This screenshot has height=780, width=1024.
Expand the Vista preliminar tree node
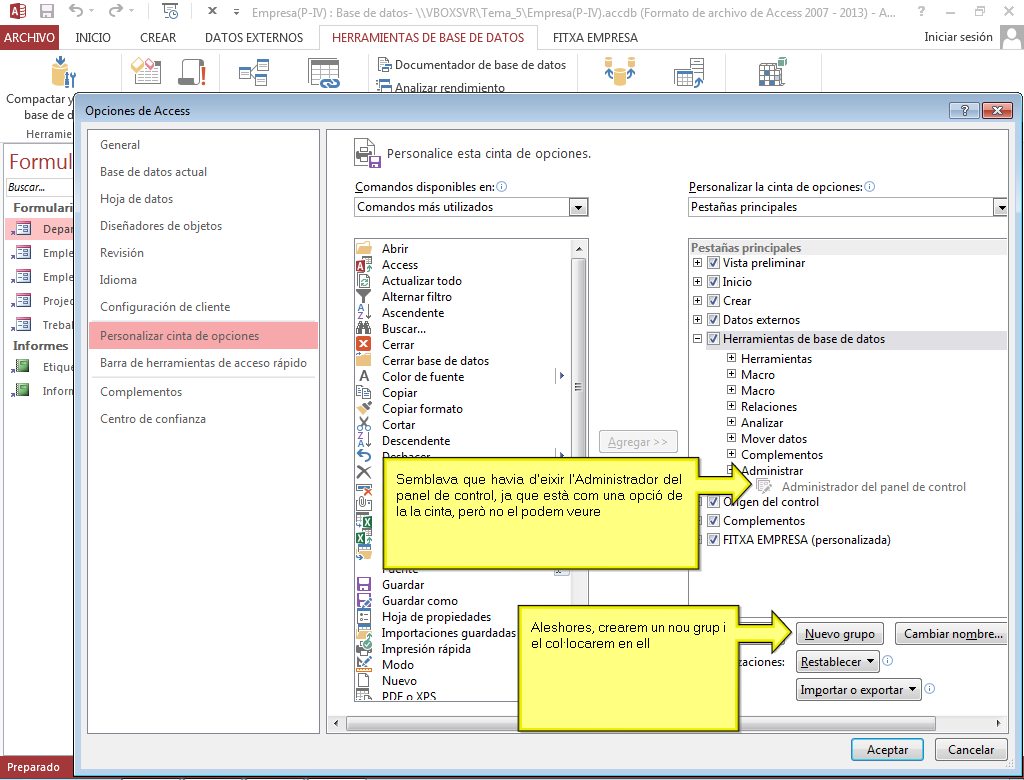697,263
